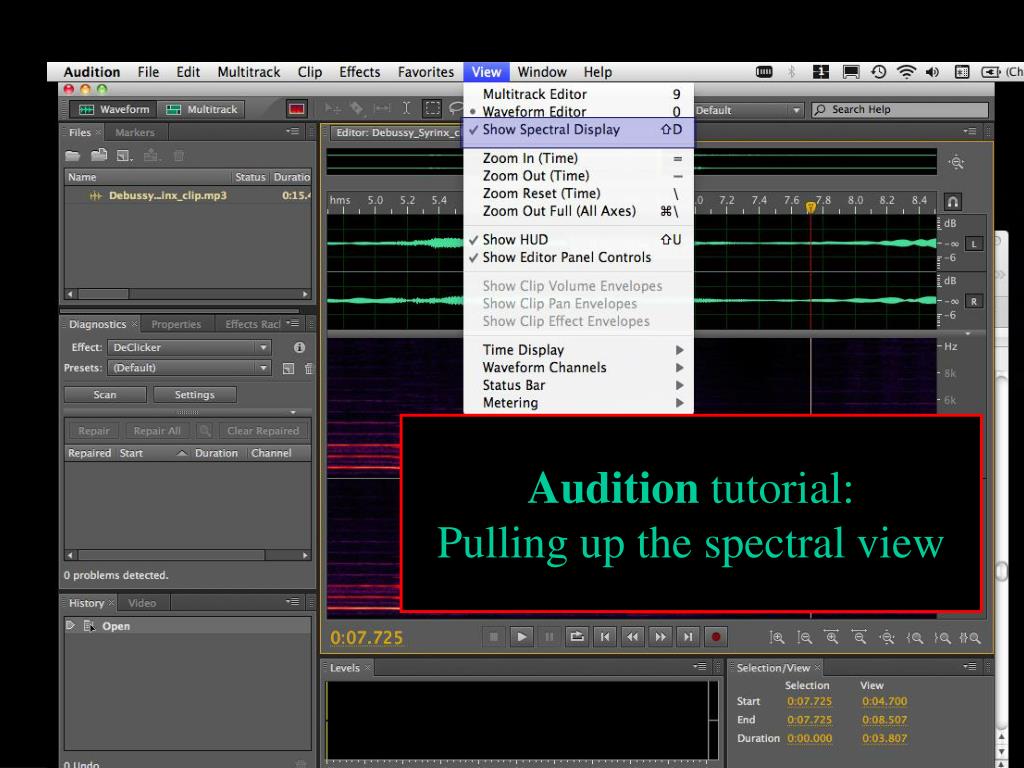
Task: Click the DeClicker effect info icon
Action: [x=299, y=347]
